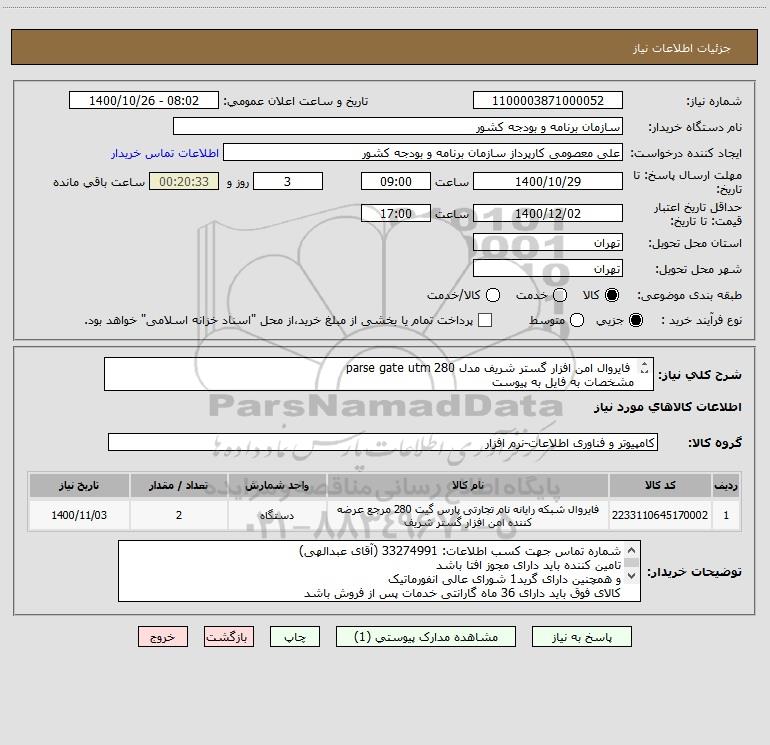Click the price validity date 1400/12/02 field
This screenshot has width=770, height=745.
pyautogui.click(x=548, y=213)
